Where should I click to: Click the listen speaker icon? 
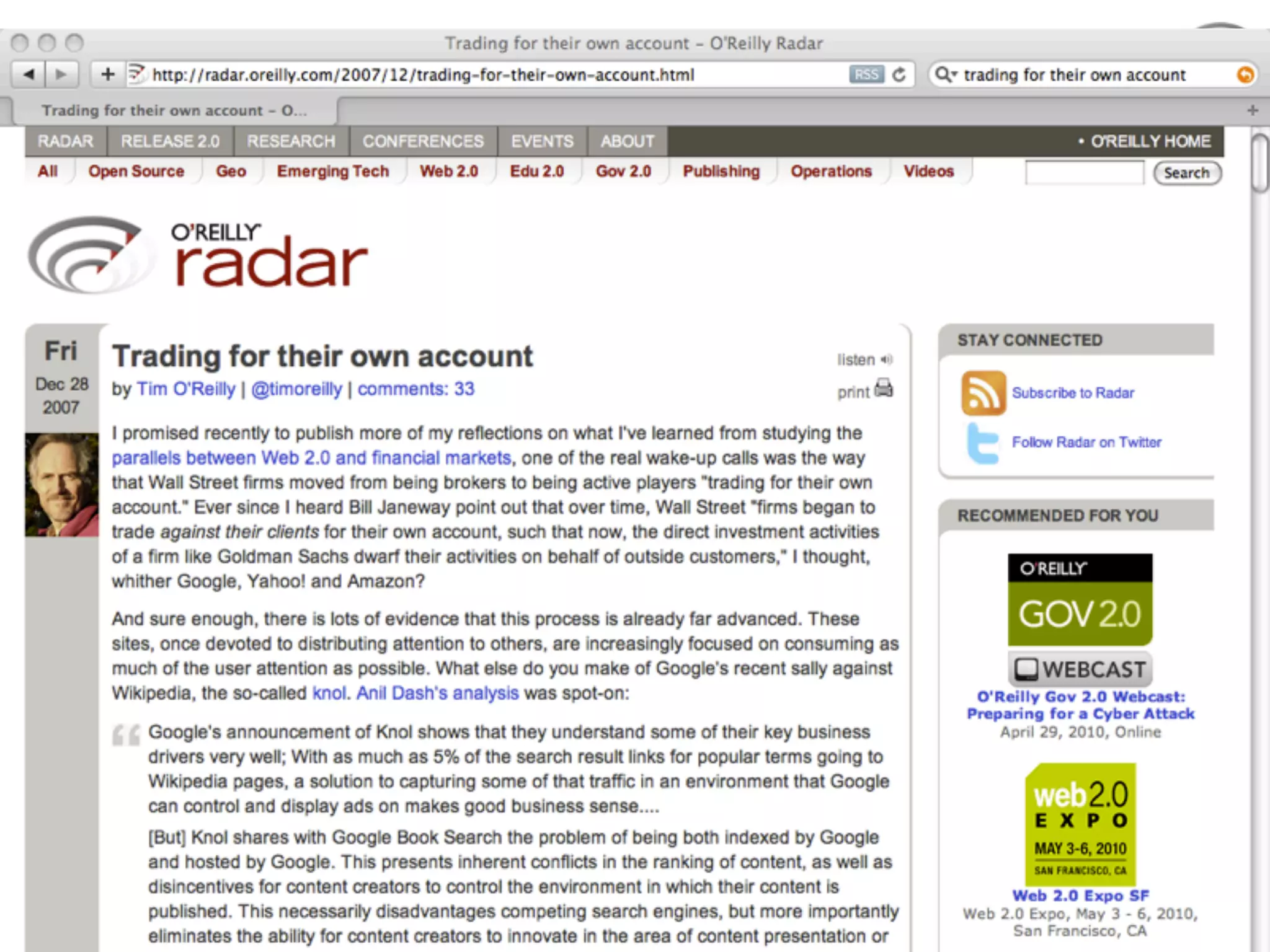tap(887, 359)
